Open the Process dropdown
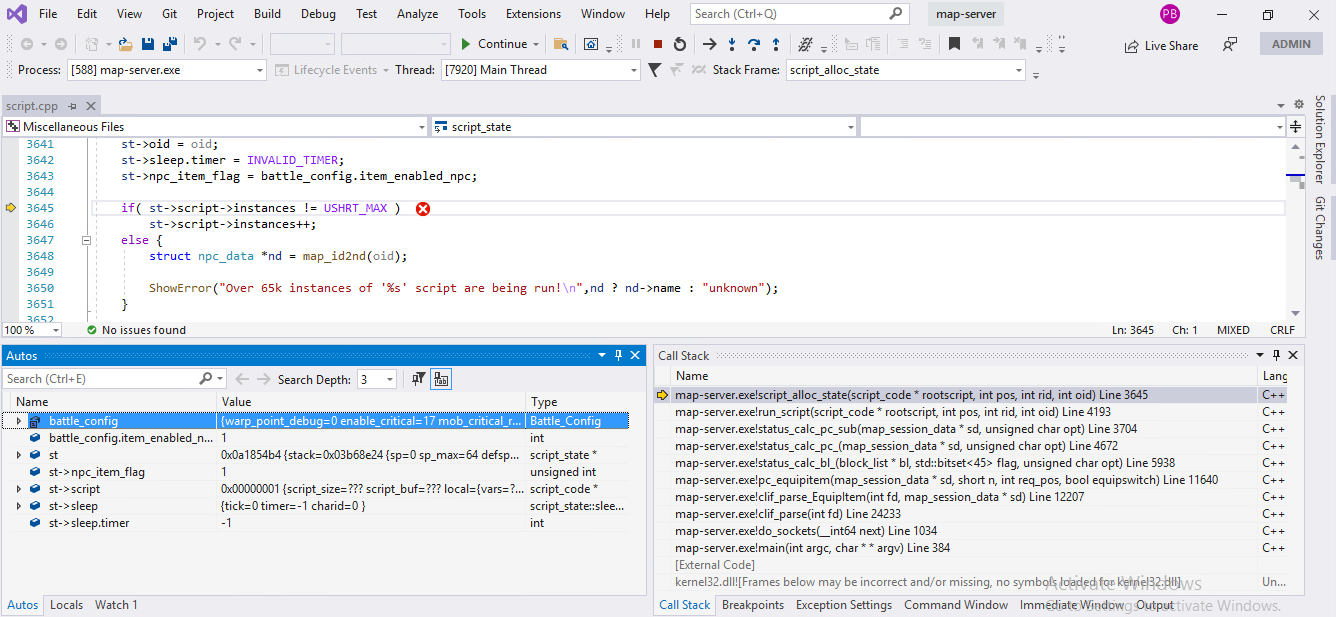This screenshot has height=617, width=1336. [260, 70]
